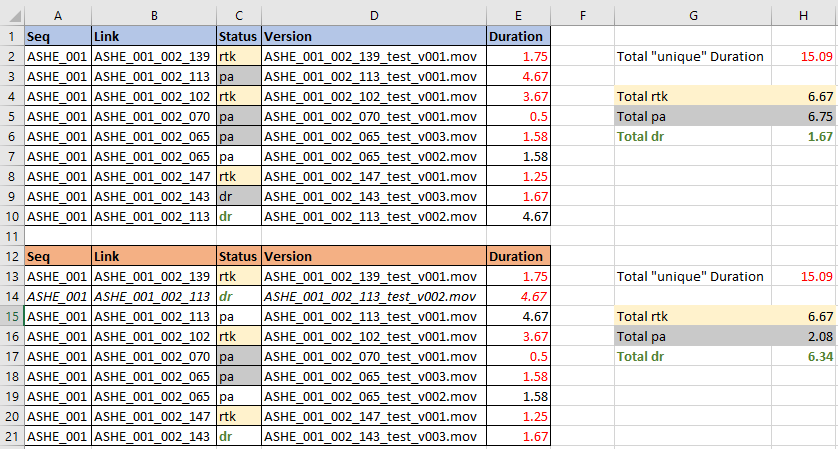Select duration 0.5 in row 5

point(518,117)
